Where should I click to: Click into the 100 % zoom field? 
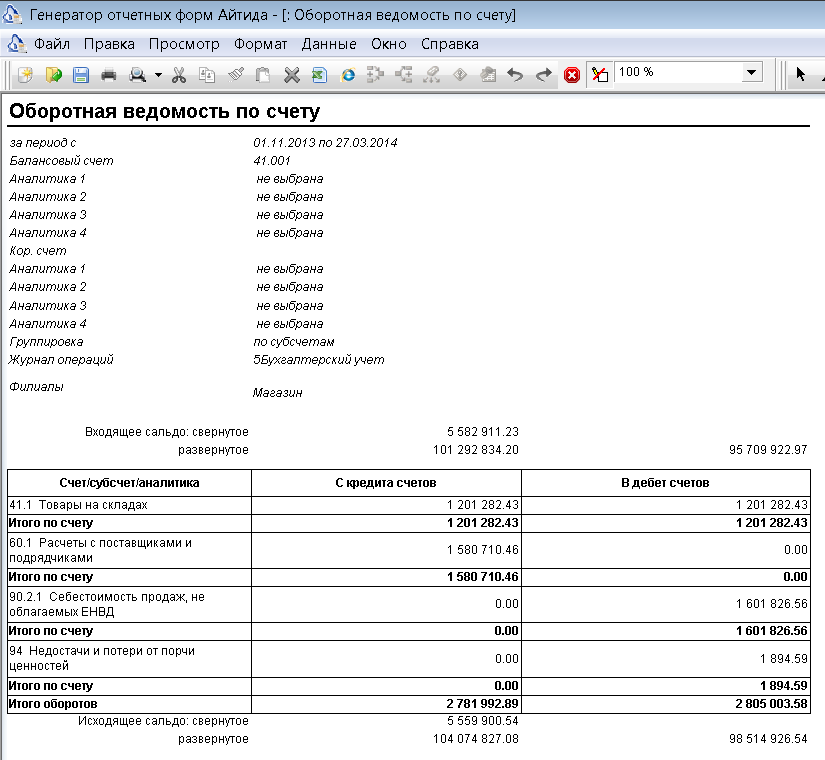(x=678, y=72)
